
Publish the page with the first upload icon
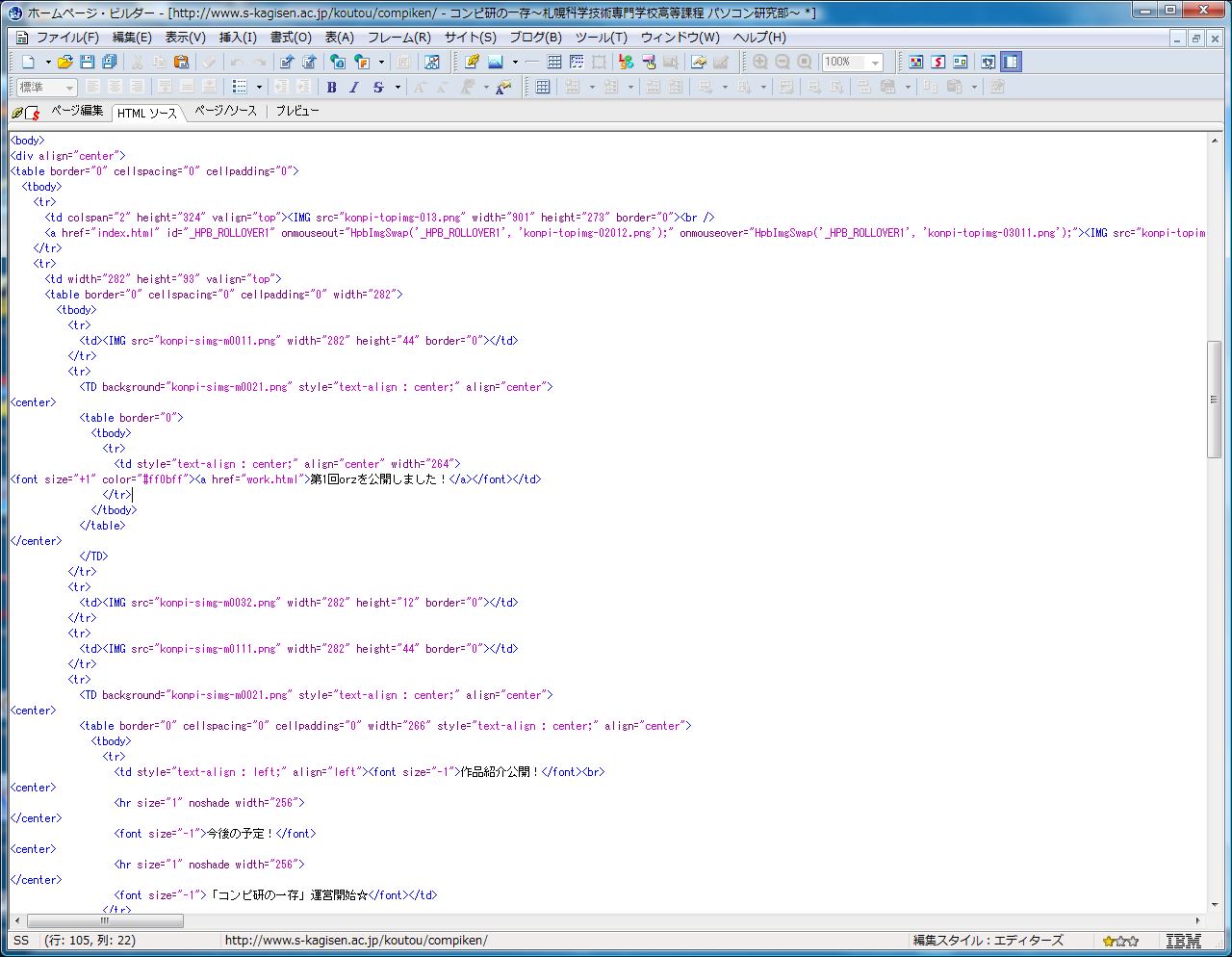(286, 62)
